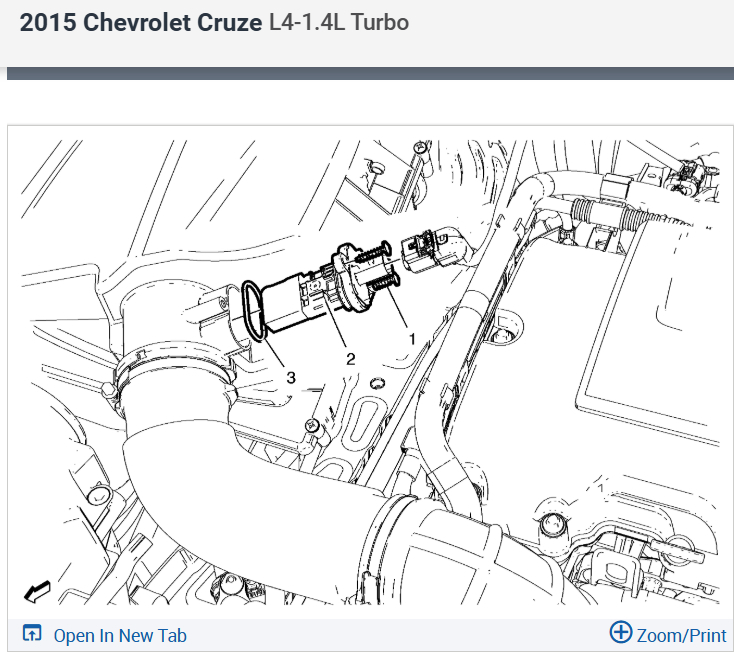Click the front-of-vehicle arrow in the diagram corner

pyautogui.click(x=37, y=592)
